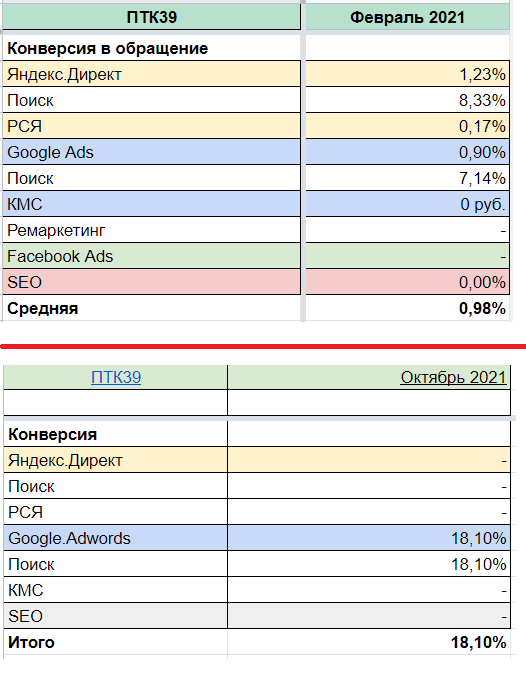
Task: Select the grey SEO row in lower table
Action: click(257, 616)
